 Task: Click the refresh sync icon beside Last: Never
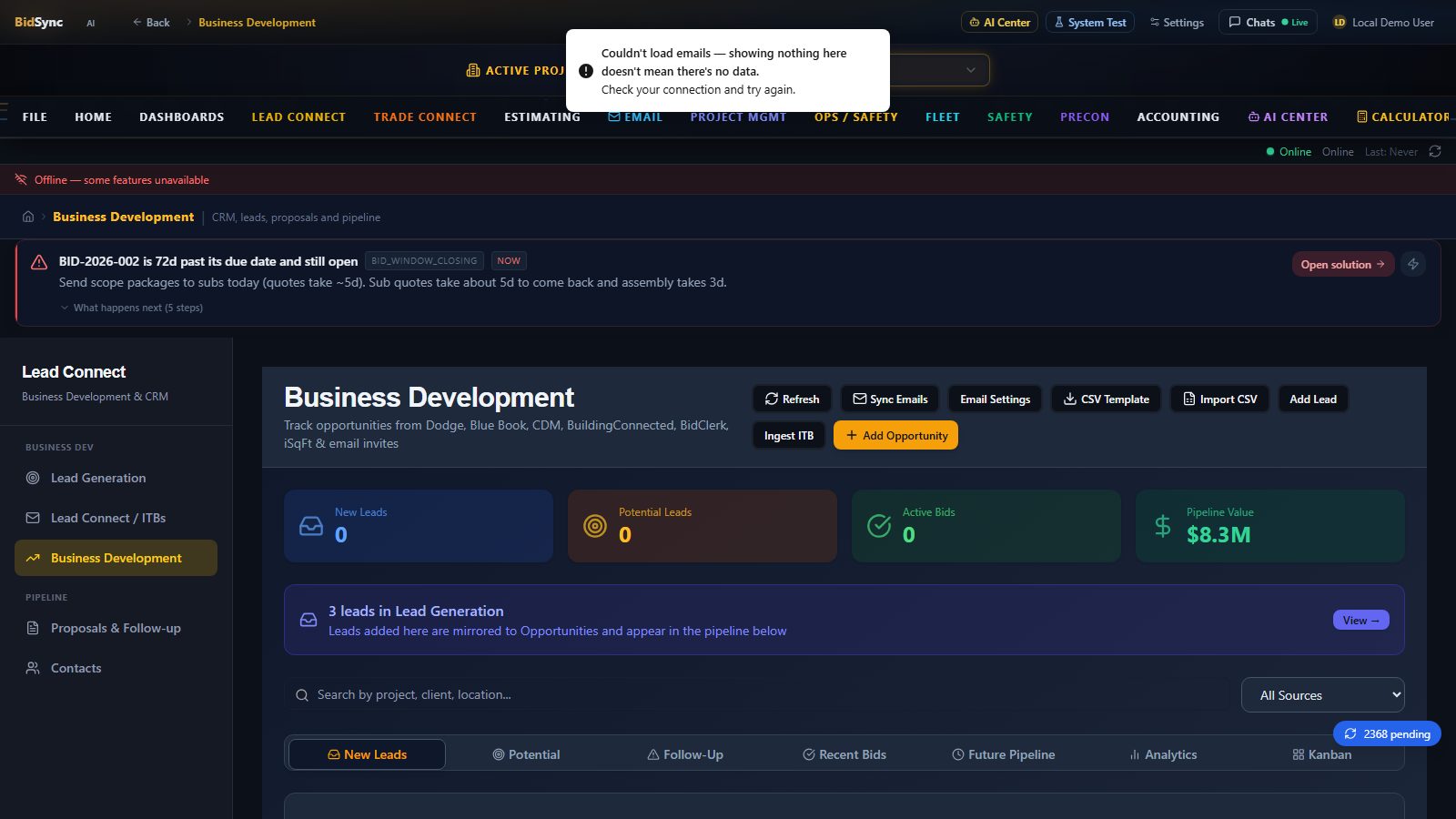(x=1435, y=151)
